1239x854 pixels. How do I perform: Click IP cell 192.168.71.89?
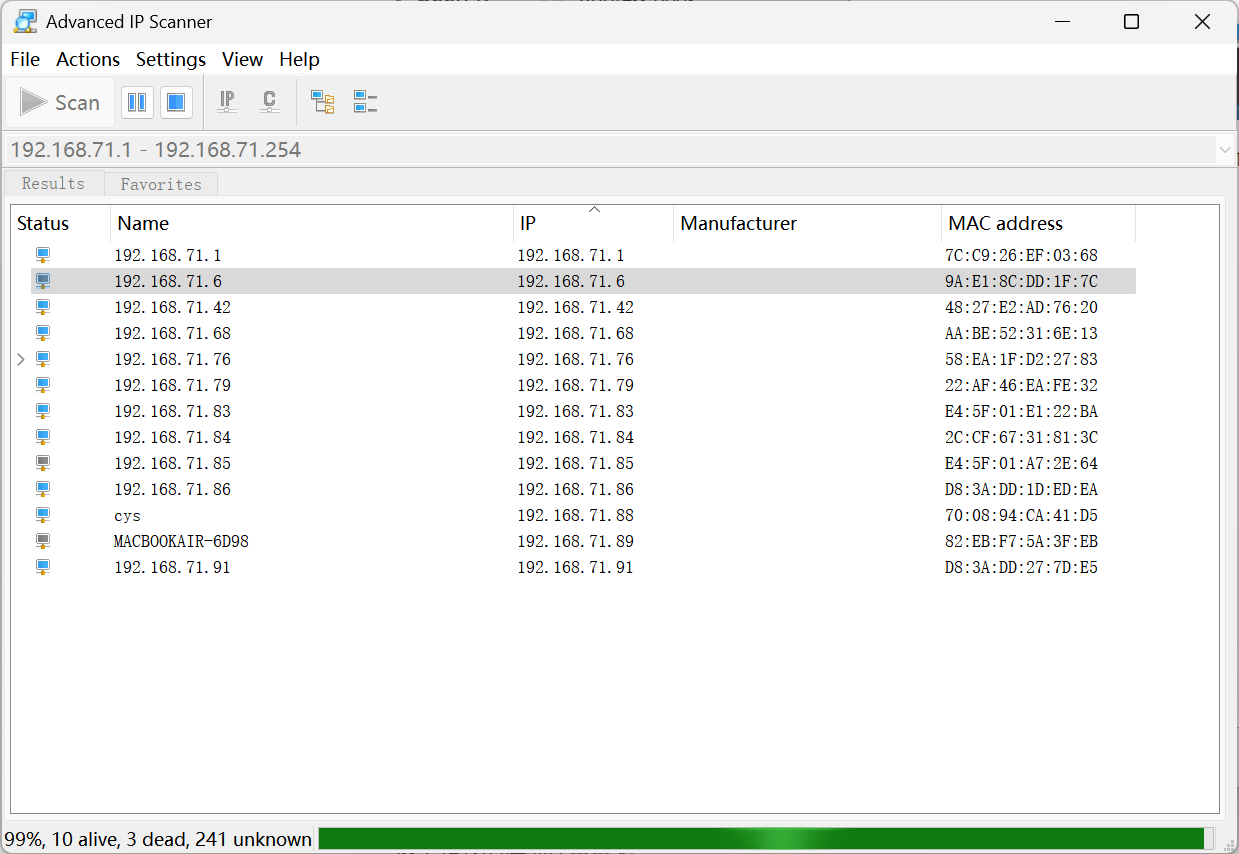575,541
